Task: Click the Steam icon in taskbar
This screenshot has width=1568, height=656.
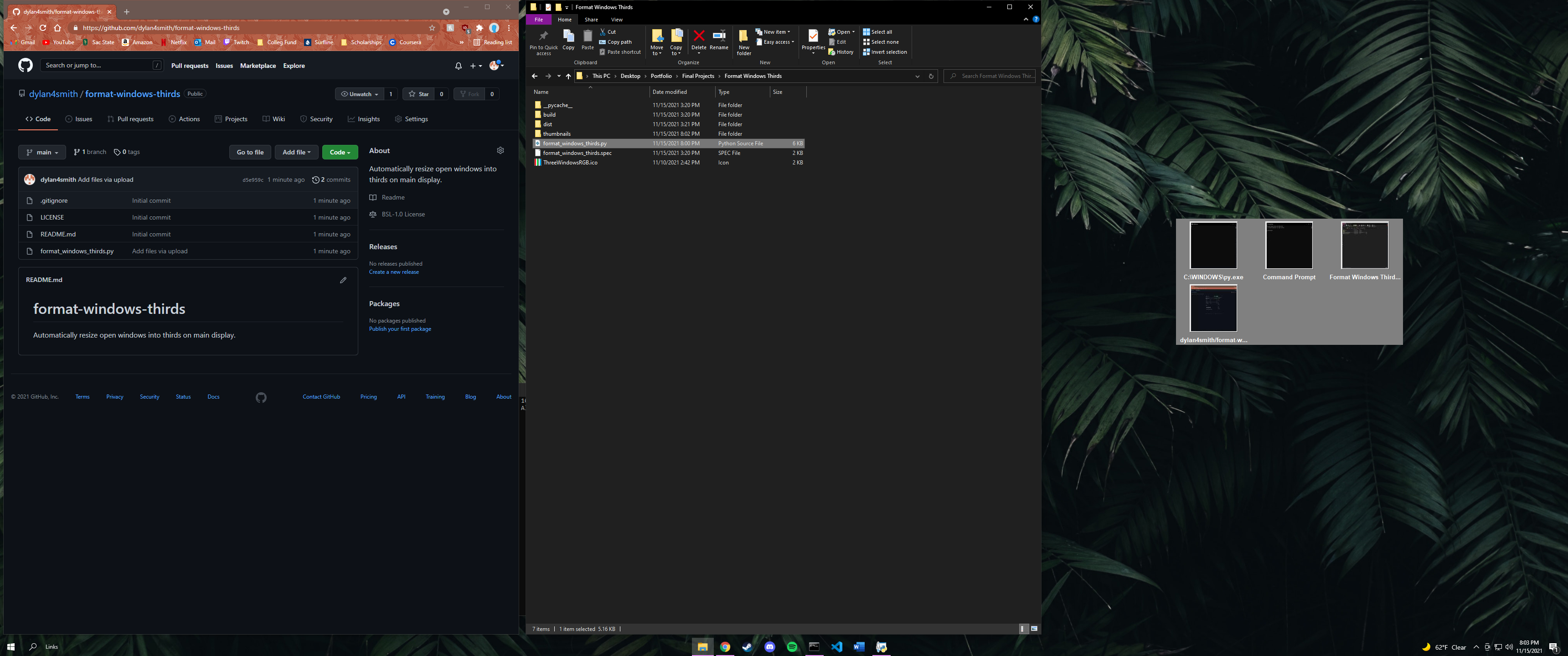Action: (x=748, y=646)
